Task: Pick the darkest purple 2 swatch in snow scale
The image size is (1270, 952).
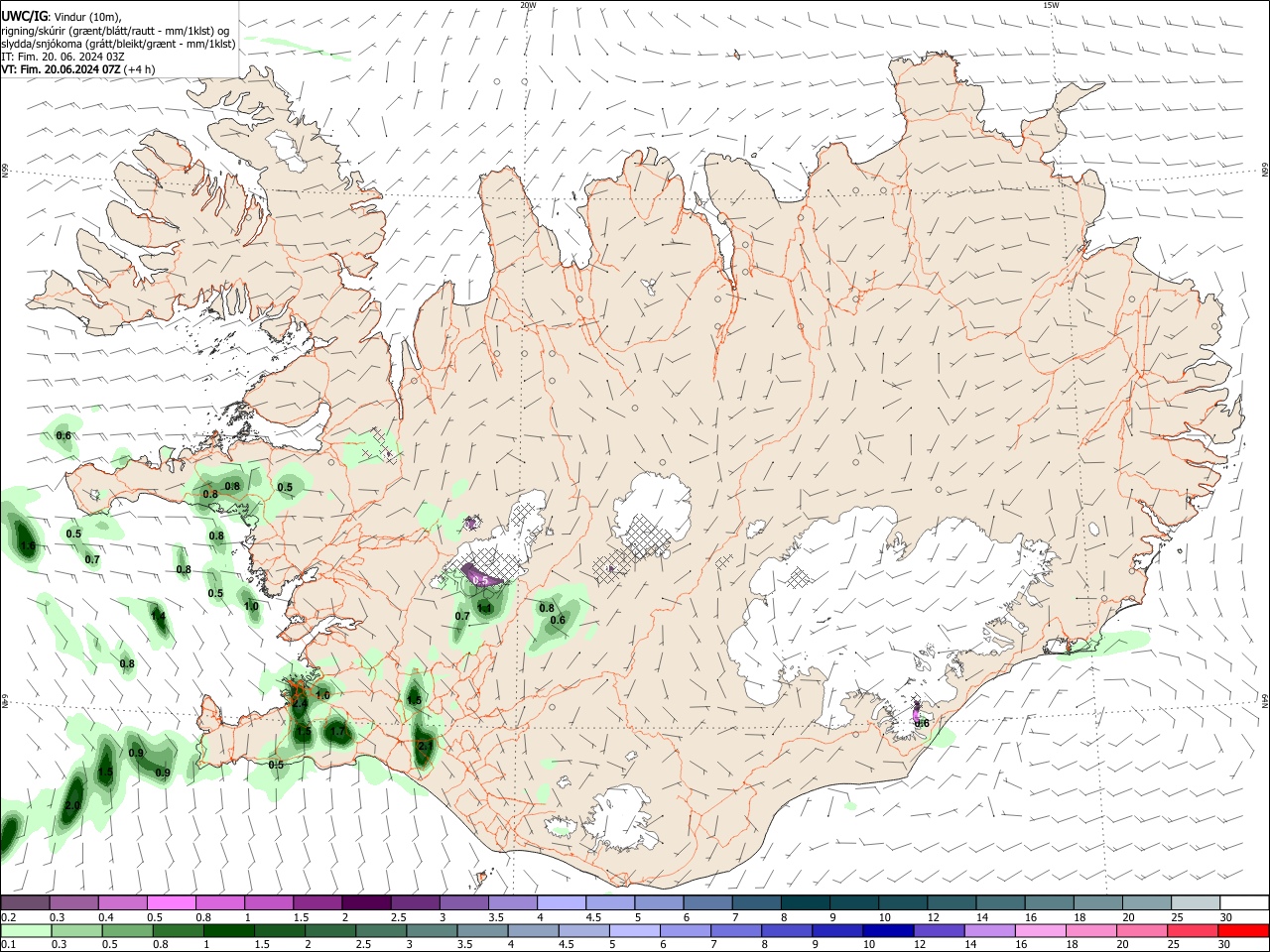Action: [x=365, y=902]
